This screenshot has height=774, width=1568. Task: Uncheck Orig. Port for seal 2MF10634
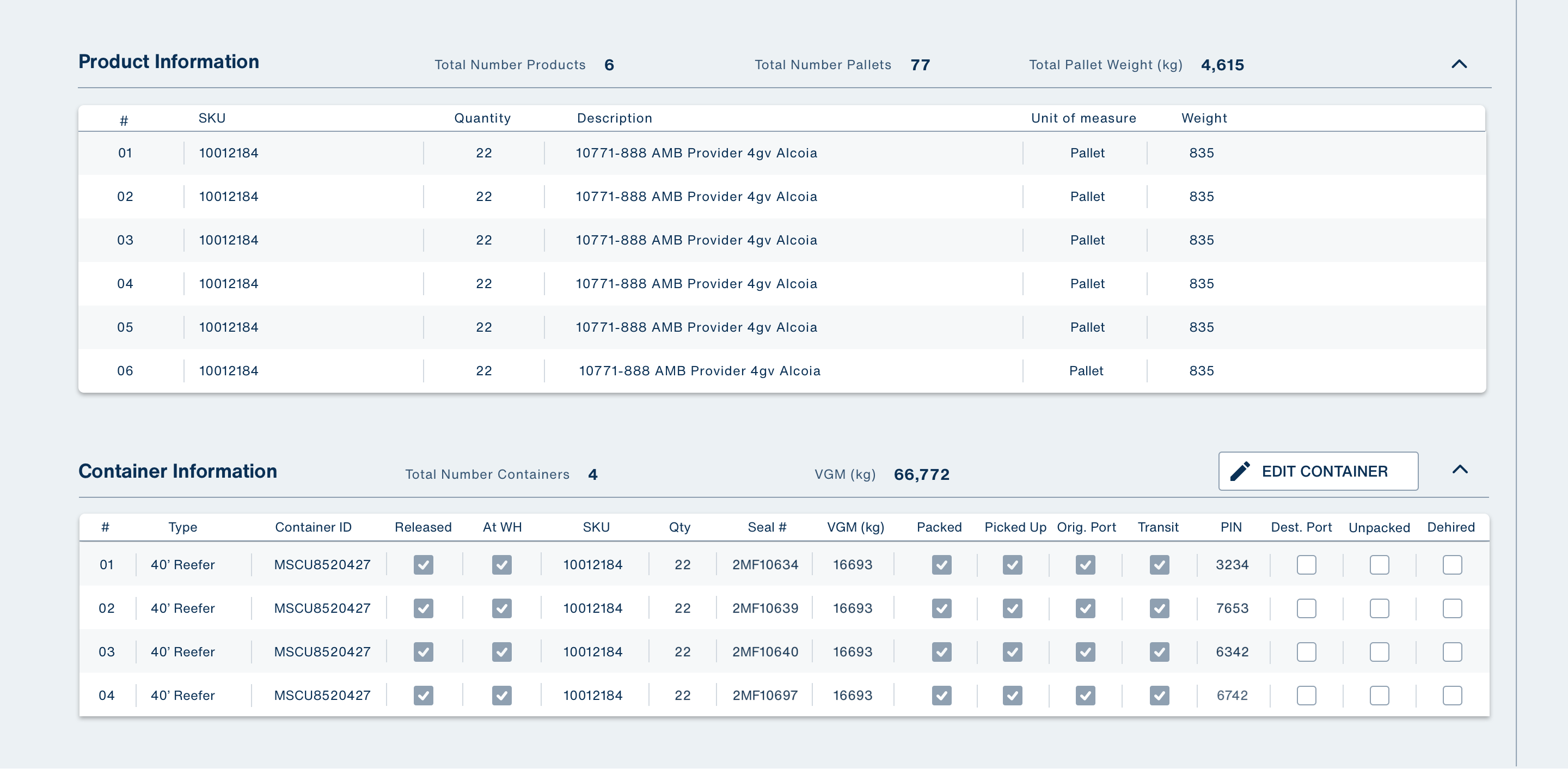(1085, 564)
